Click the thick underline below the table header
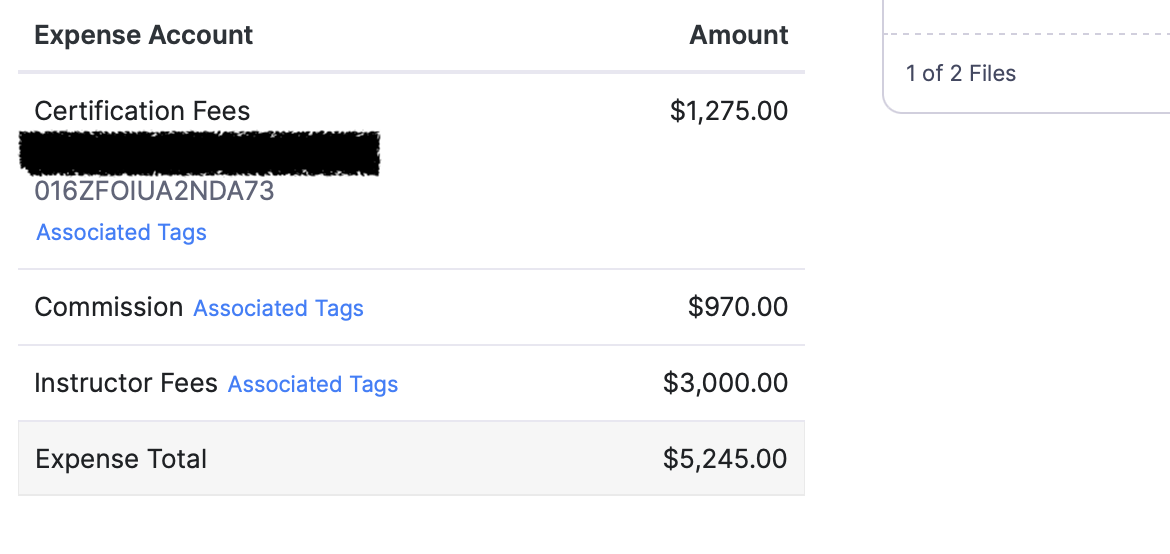 (x=411, y=72)
